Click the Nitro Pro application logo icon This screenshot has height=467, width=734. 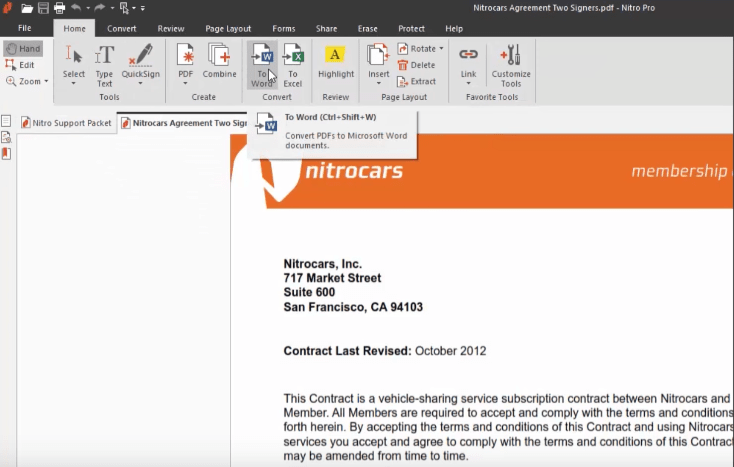(x=7, y=8)
